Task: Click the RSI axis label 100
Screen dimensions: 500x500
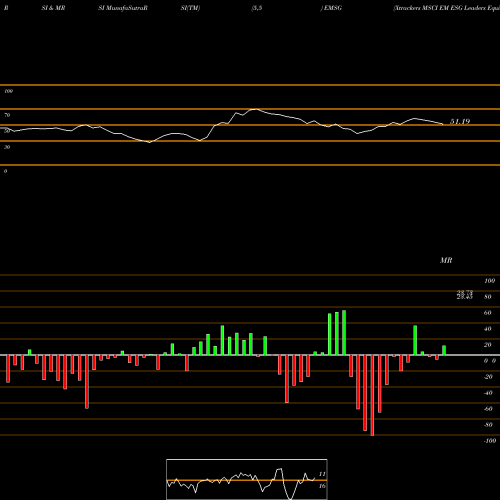Action: pyautogui.click(x=8, y=91)
